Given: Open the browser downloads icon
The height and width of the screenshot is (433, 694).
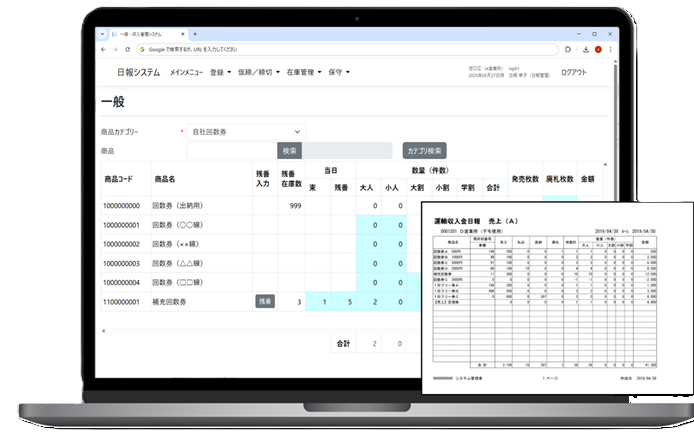Looking at the screenshot, I should point(586,50).
